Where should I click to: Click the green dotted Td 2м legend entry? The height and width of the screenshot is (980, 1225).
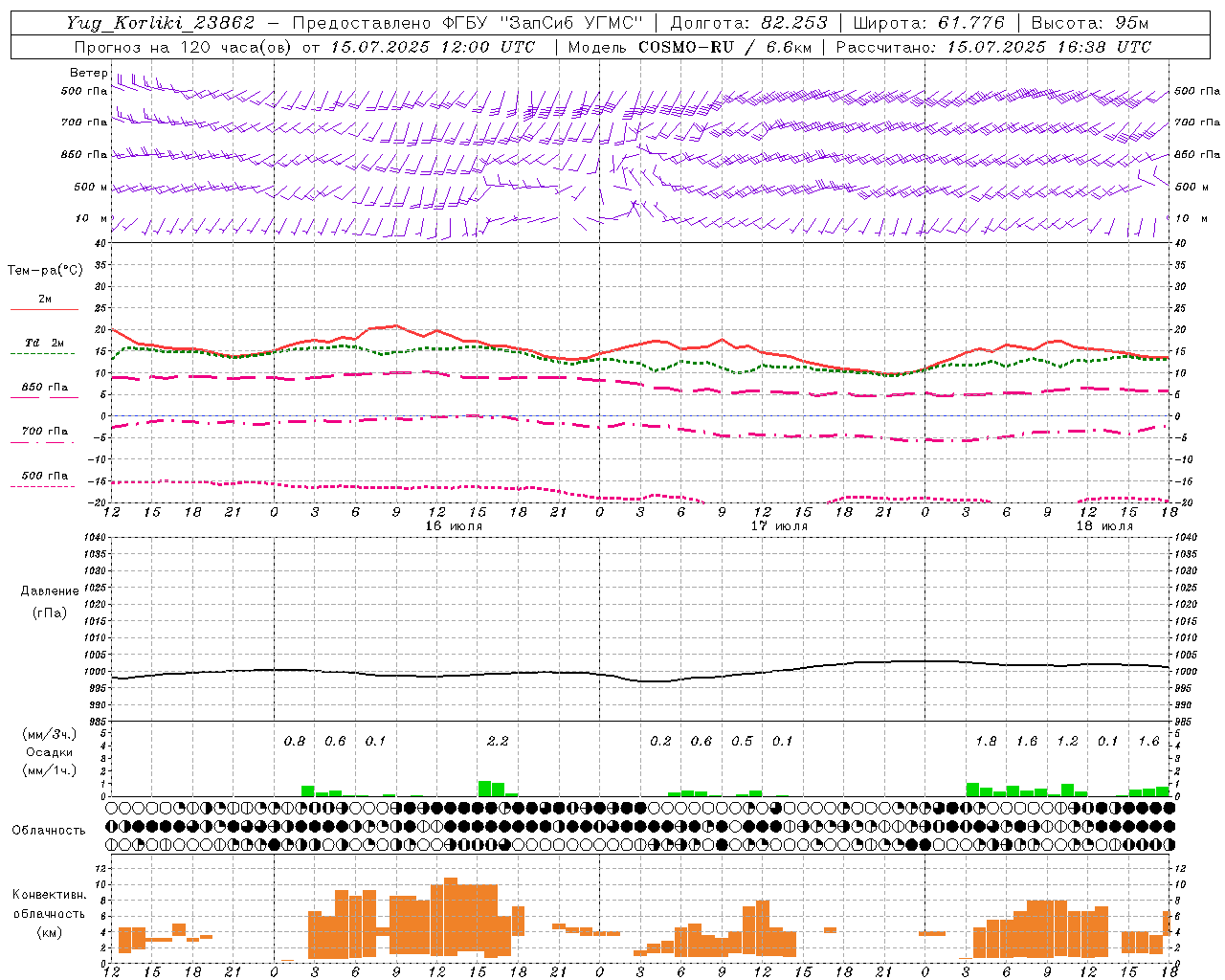point(43,345)
